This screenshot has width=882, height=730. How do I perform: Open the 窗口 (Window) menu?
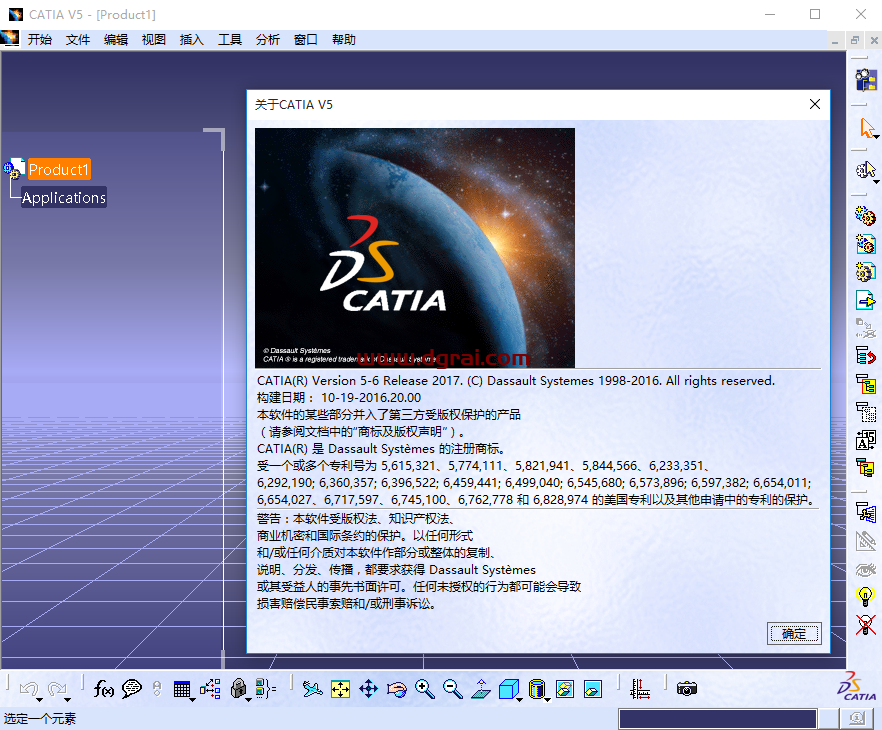[305, 39]
